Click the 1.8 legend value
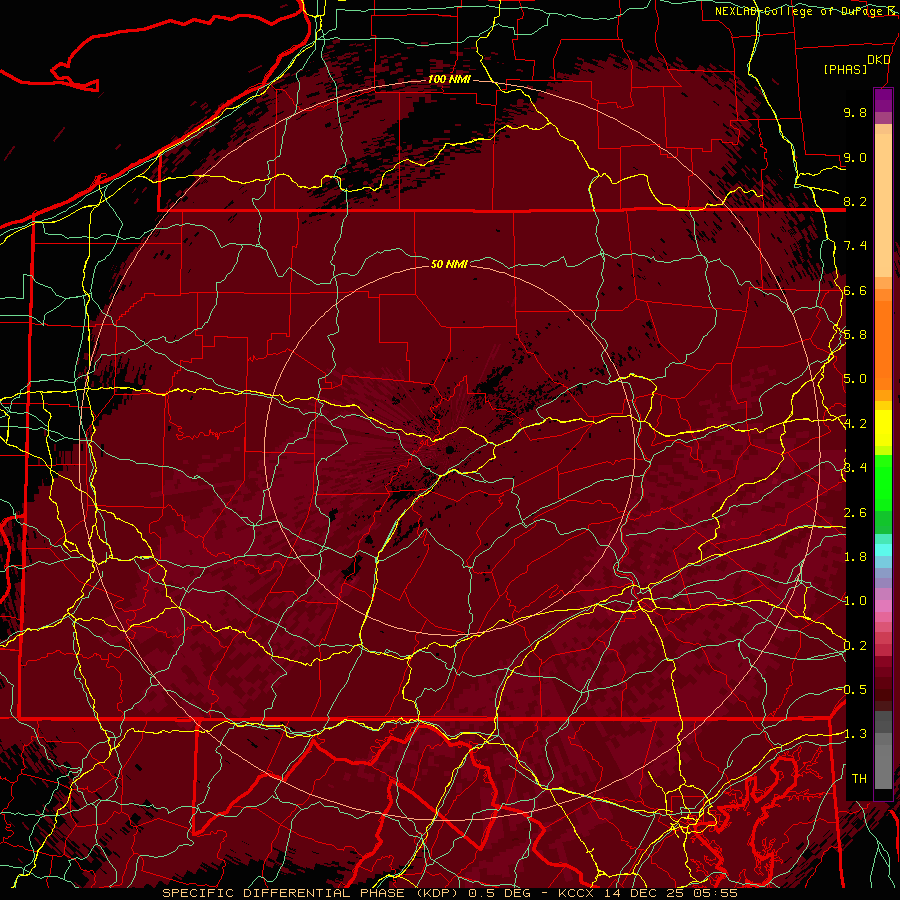Viewport: 900px width, 900px height. pos(855,557)
